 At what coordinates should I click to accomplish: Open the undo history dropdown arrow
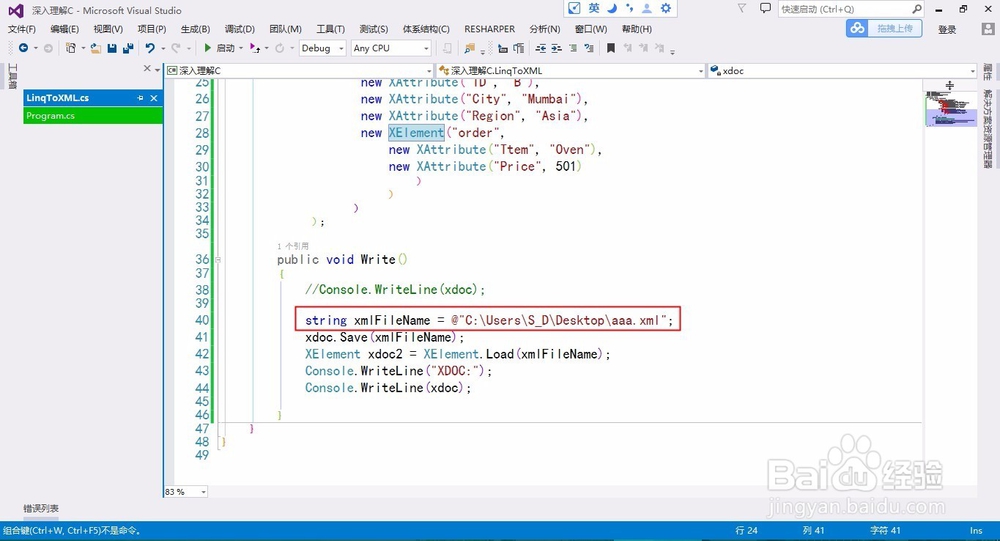click(163, 48)
